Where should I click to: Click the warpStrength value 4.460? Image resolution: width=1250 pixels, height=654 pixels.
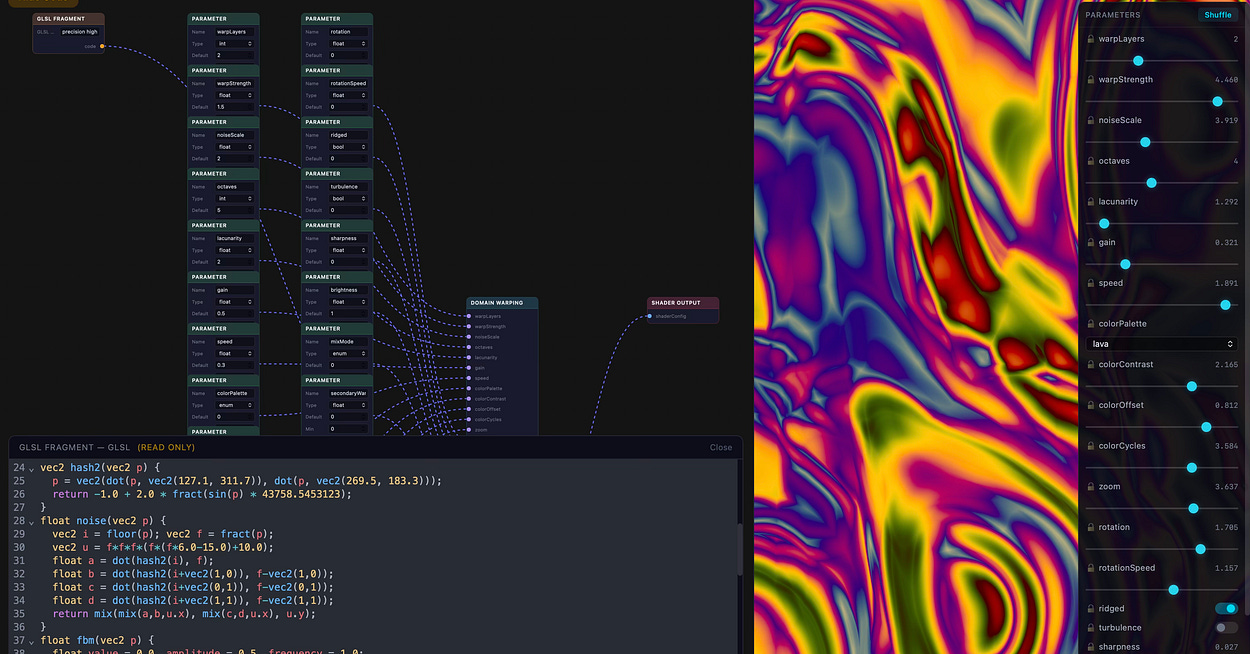coord(1226,80)
